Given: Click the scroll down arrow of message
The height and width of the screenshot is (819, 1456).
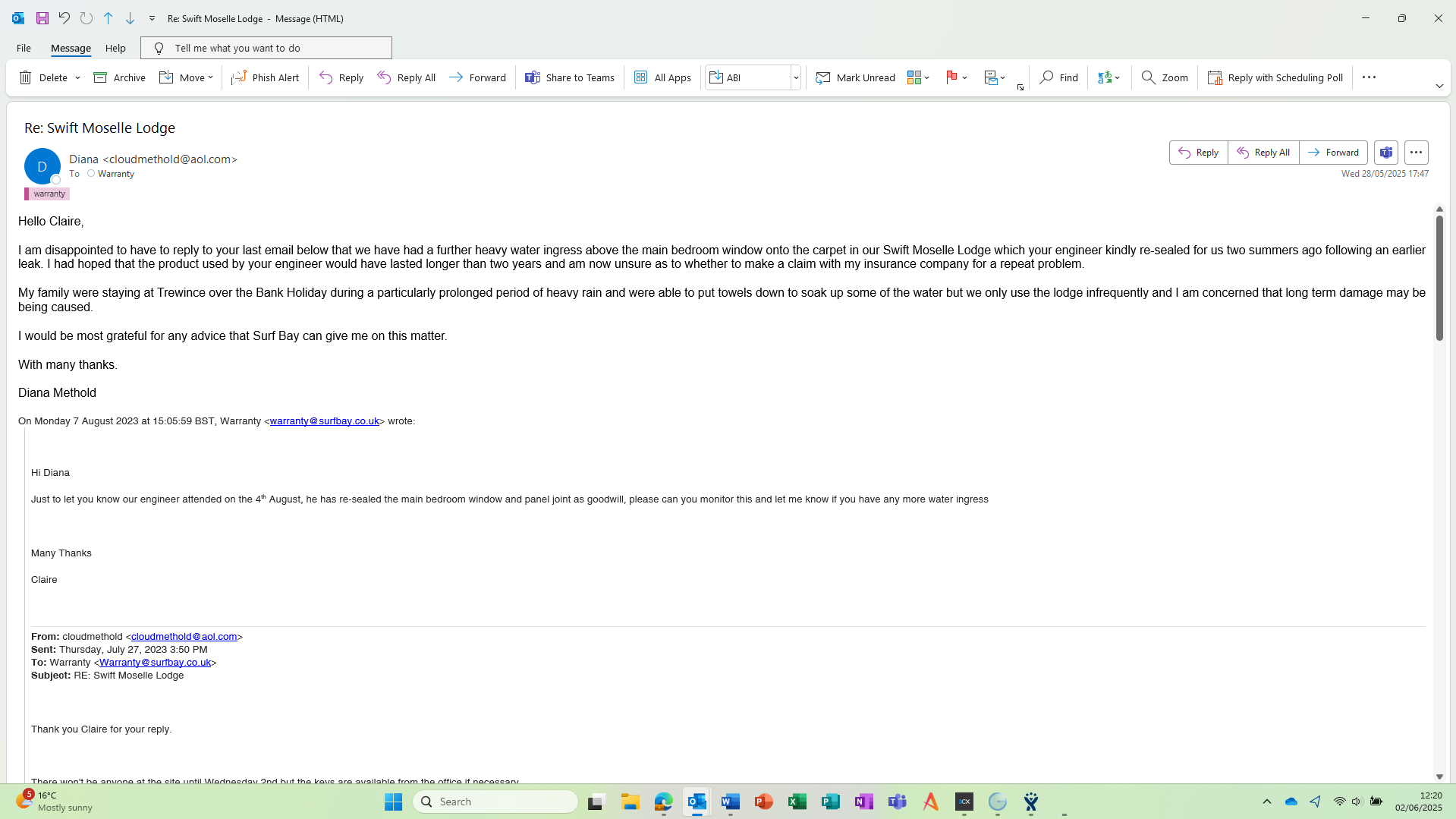Looking at the screenshot, I should click(x=1439, y=776).
